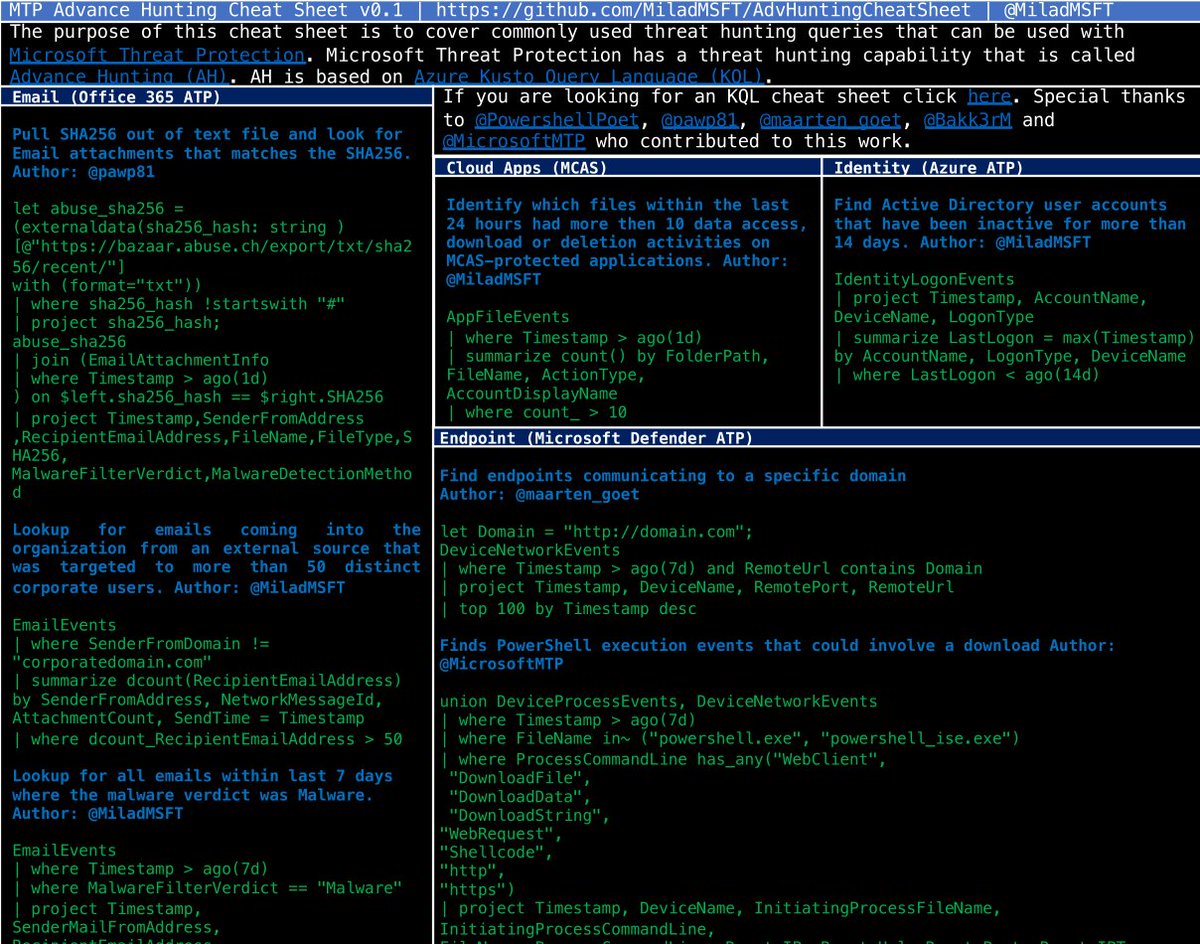Click the "corporatedomain.com" string
Image resolution: width=1200 pixels, height=944 pixels.
coord(112,663)
